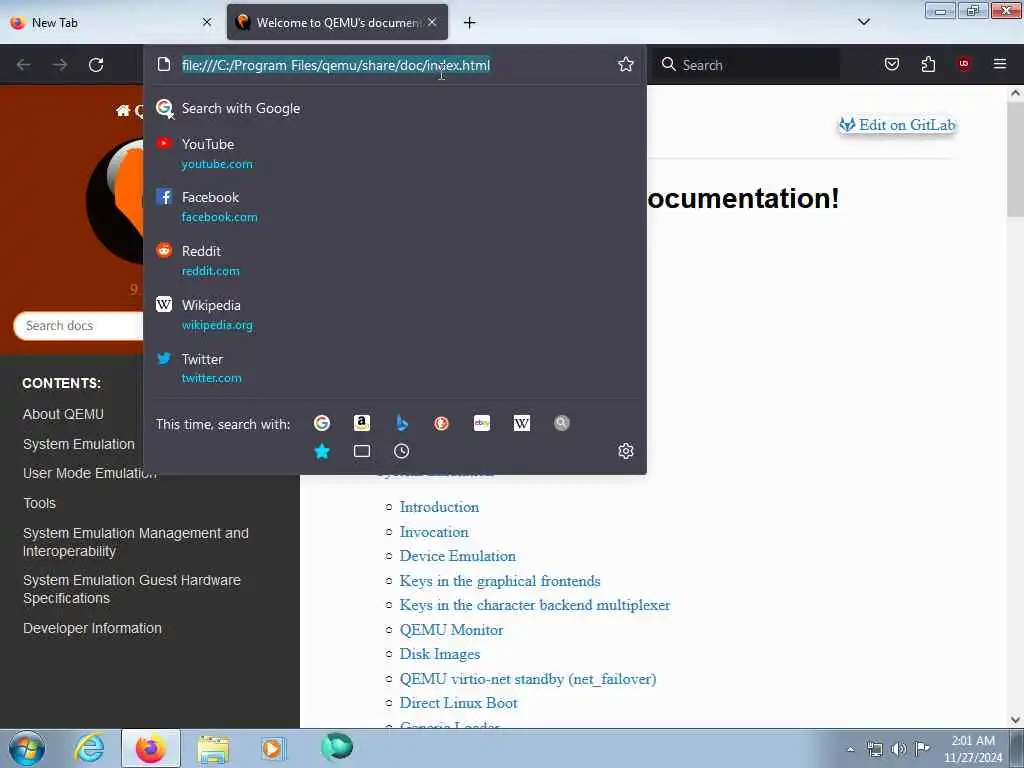
Task: Reload the current page
Action: click(x=96, y=65)
